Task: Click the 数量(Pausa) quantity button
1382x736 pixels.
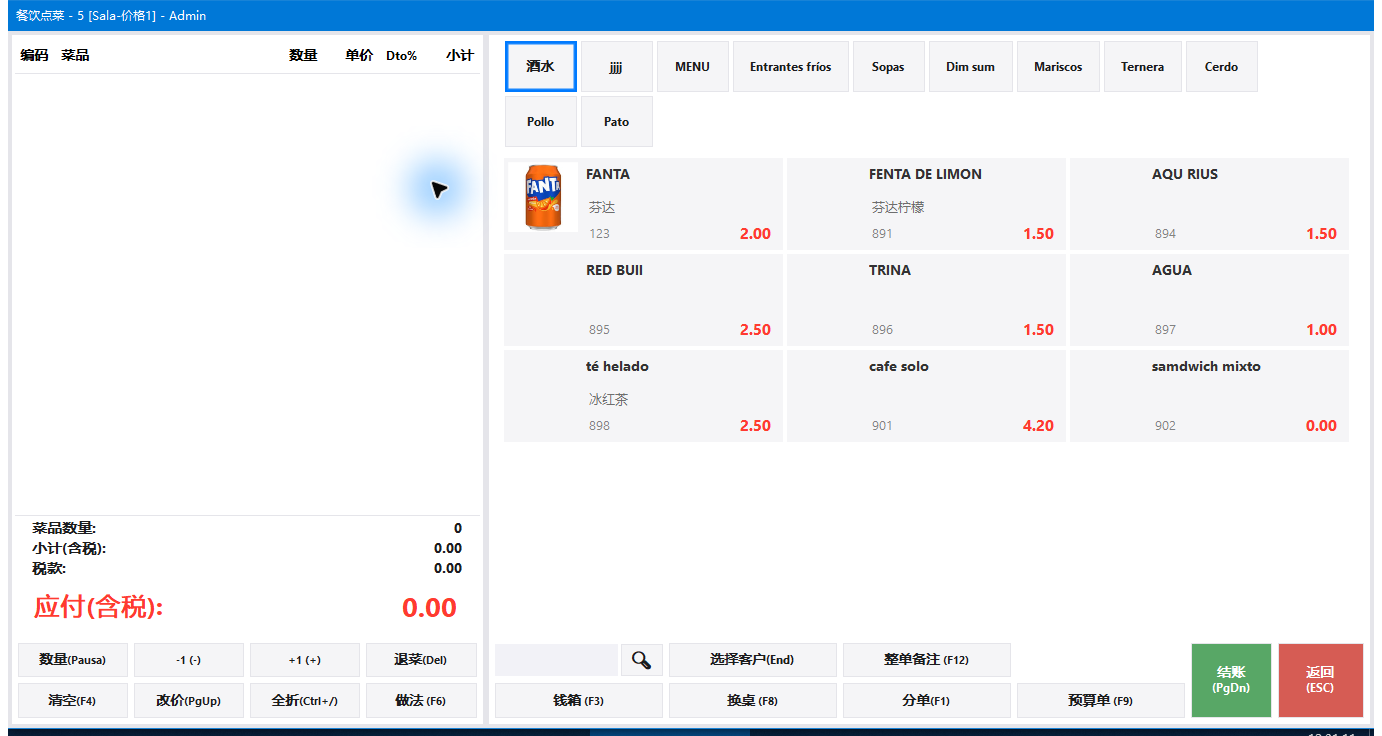Action: tap(73, 660)
